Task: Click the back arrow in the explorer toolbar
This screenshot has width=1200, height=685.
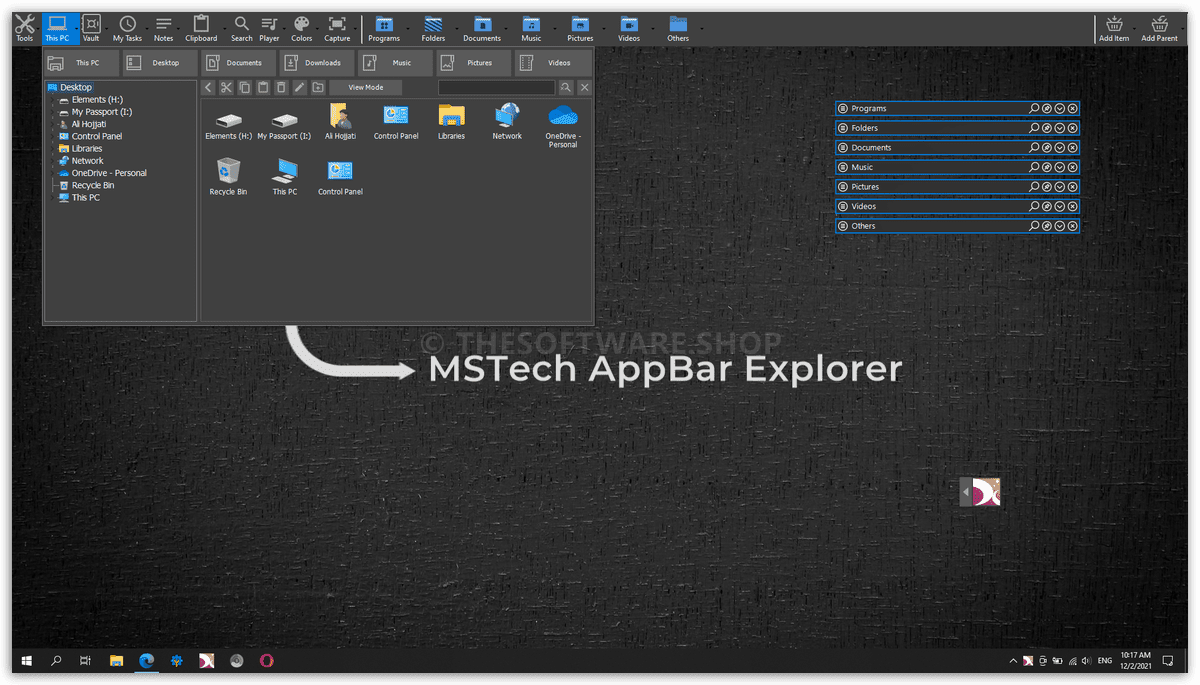Action: click(208, 88)
